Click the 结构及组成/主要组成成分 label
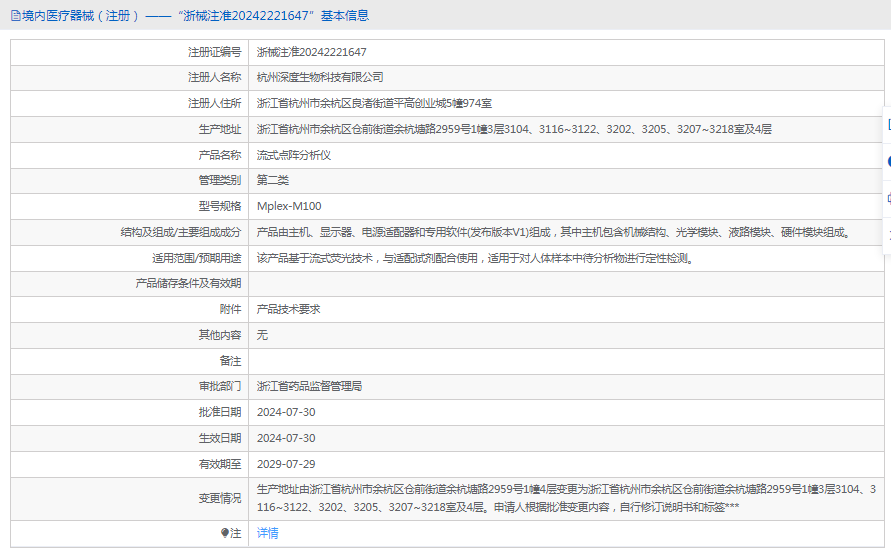The image size is (891, 553). [181, 232]
